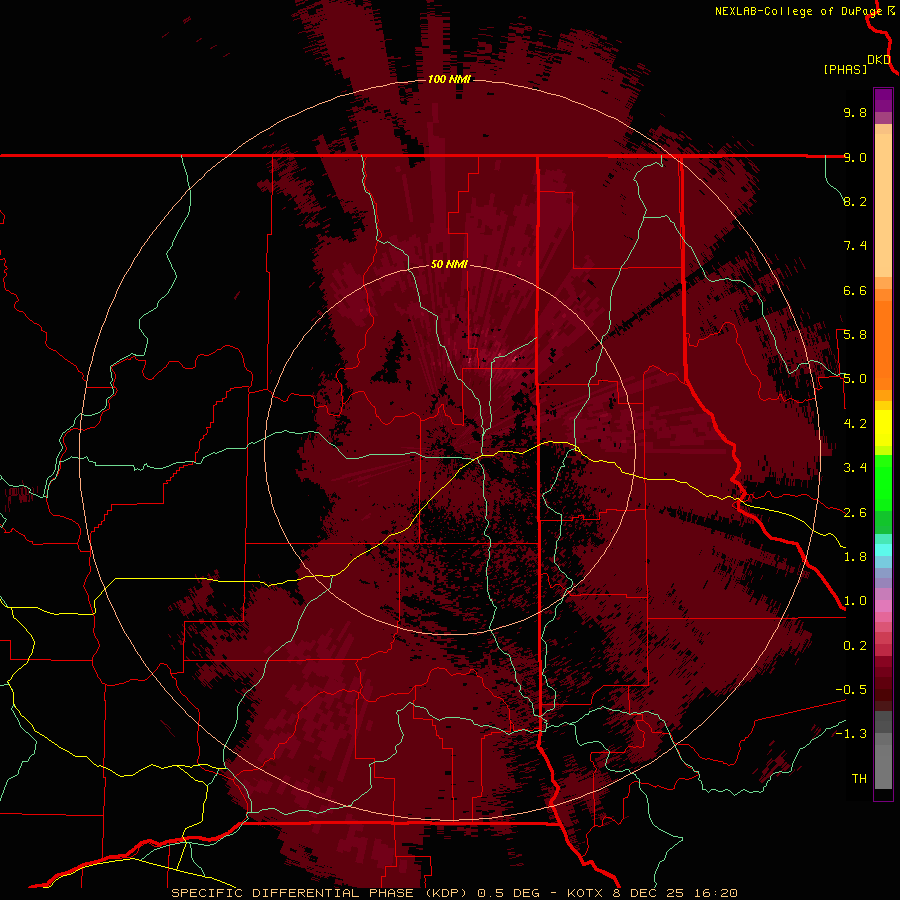This screenshot has width=900, height=900.
Task: Pick the purple top band of the color scale
Action: pos(883,100)
